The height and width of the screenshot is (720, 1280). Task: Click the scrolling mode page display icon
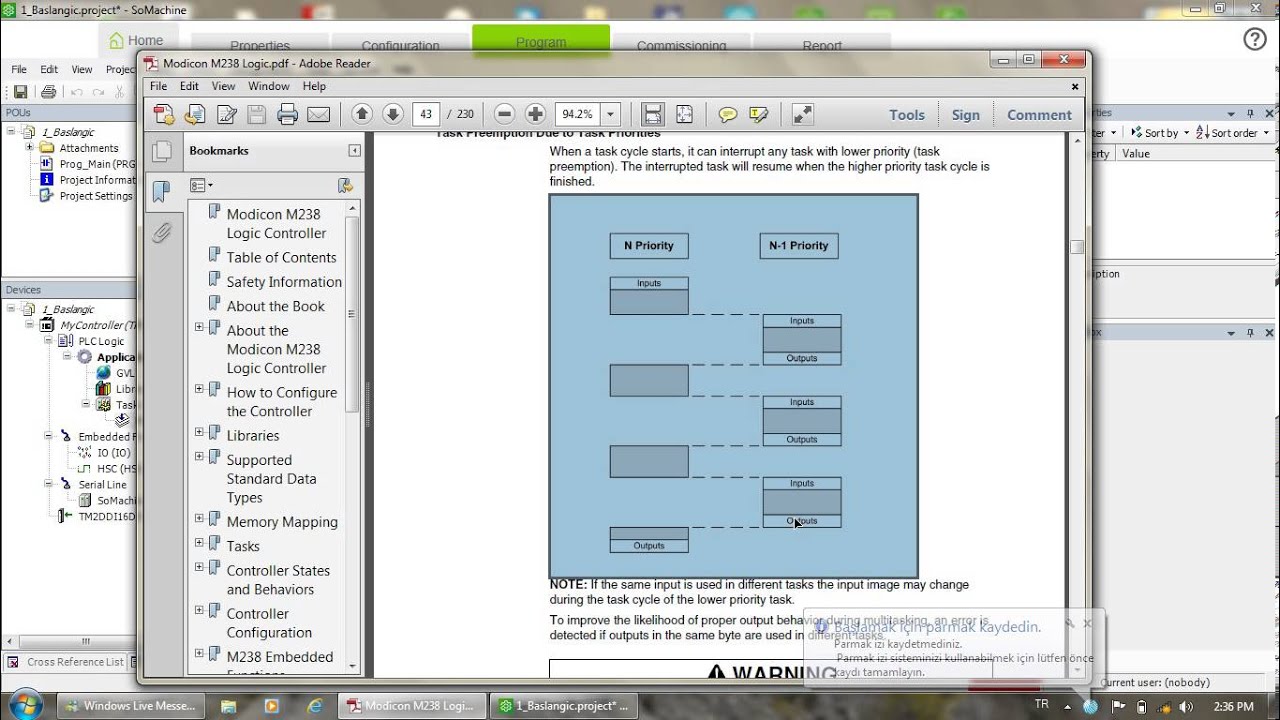(653, 114)
